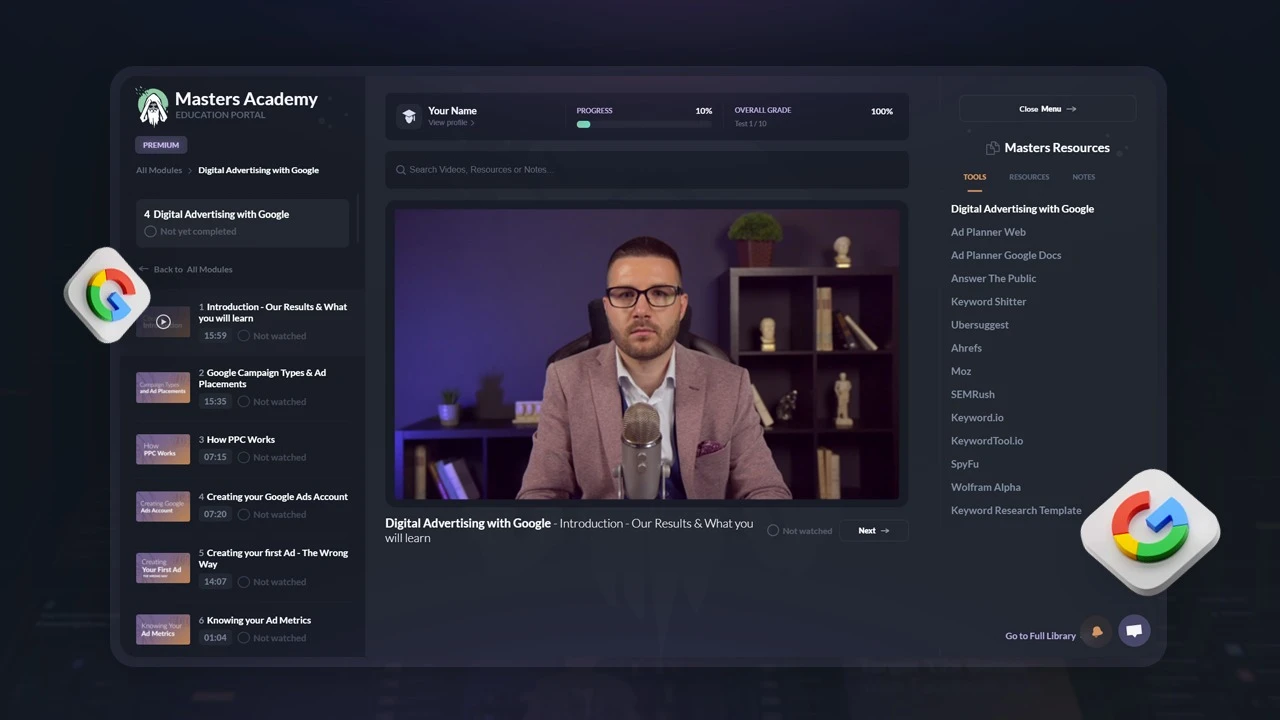1280x720 pixels.
Task: Click the Masters Resources documents icon
Action: pos(992,148)
